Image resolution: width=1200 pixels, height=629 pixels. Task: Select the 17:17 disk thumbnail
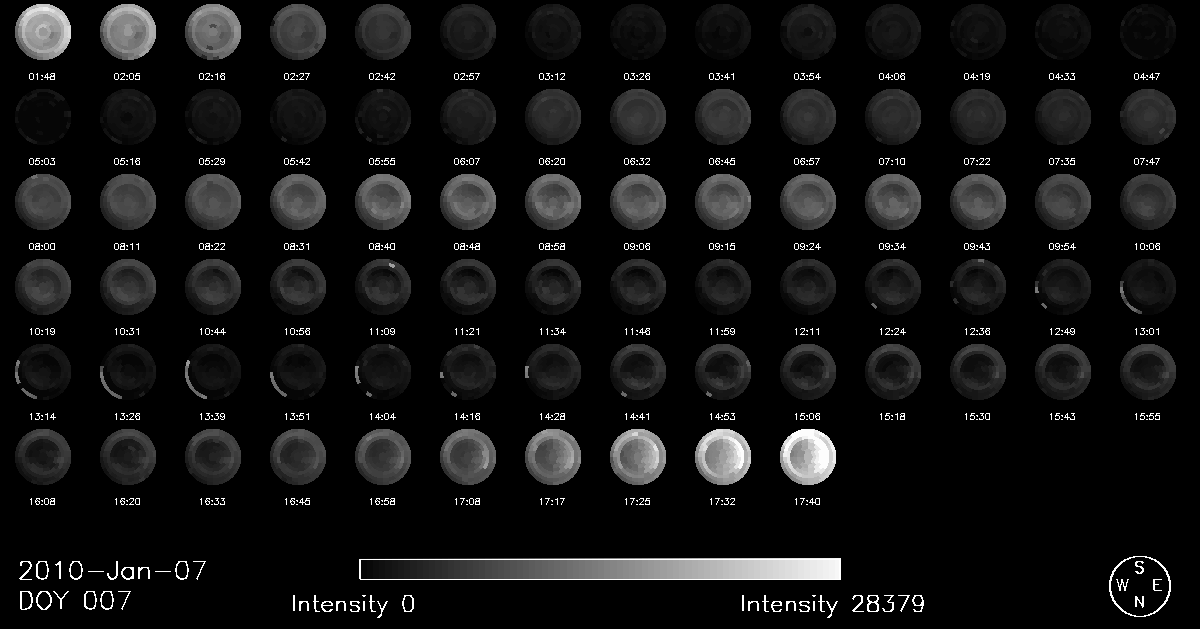[552, 457]
